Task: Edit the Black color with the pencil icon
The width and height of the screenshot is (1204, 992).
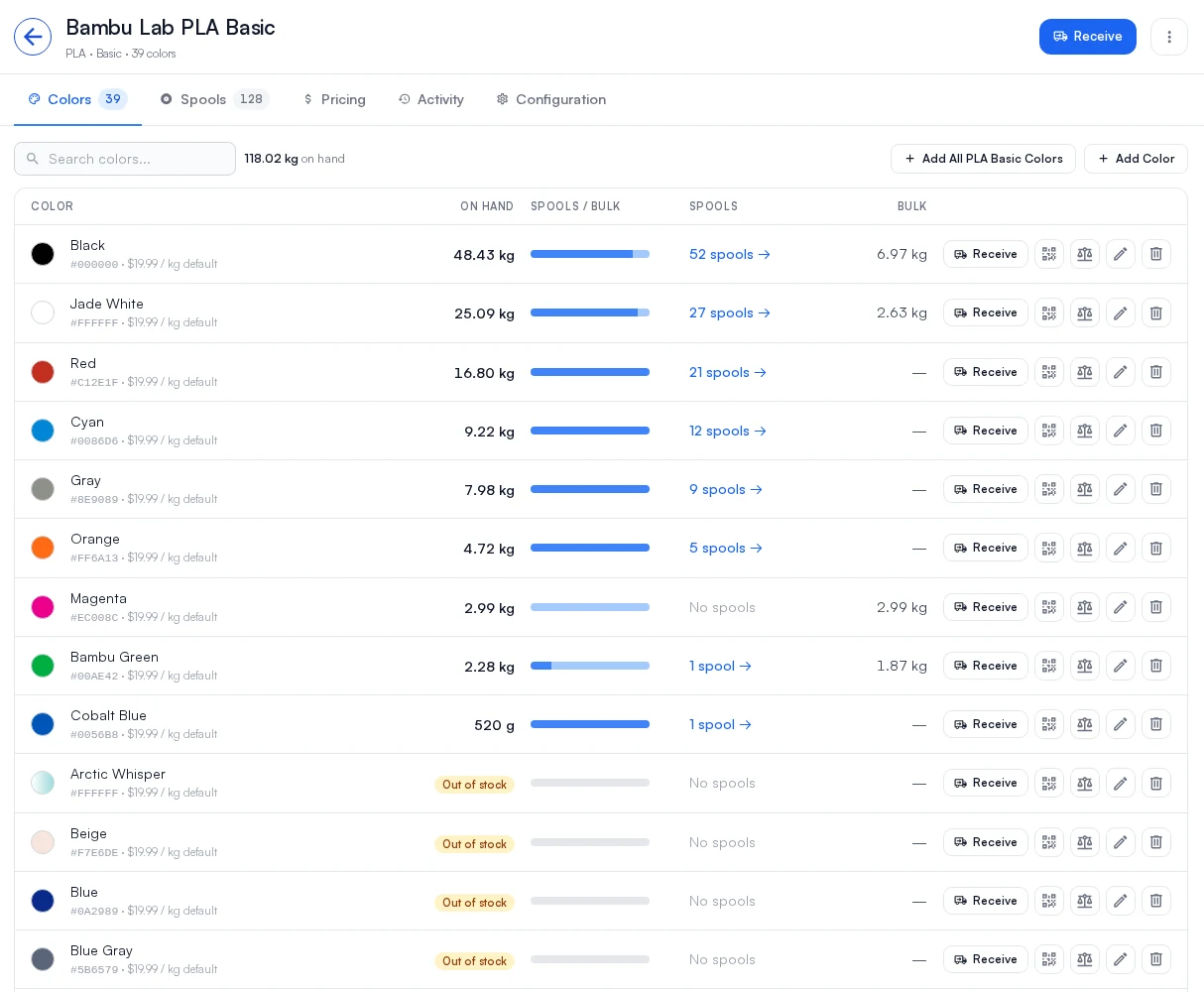Action: coord(1121,254)
